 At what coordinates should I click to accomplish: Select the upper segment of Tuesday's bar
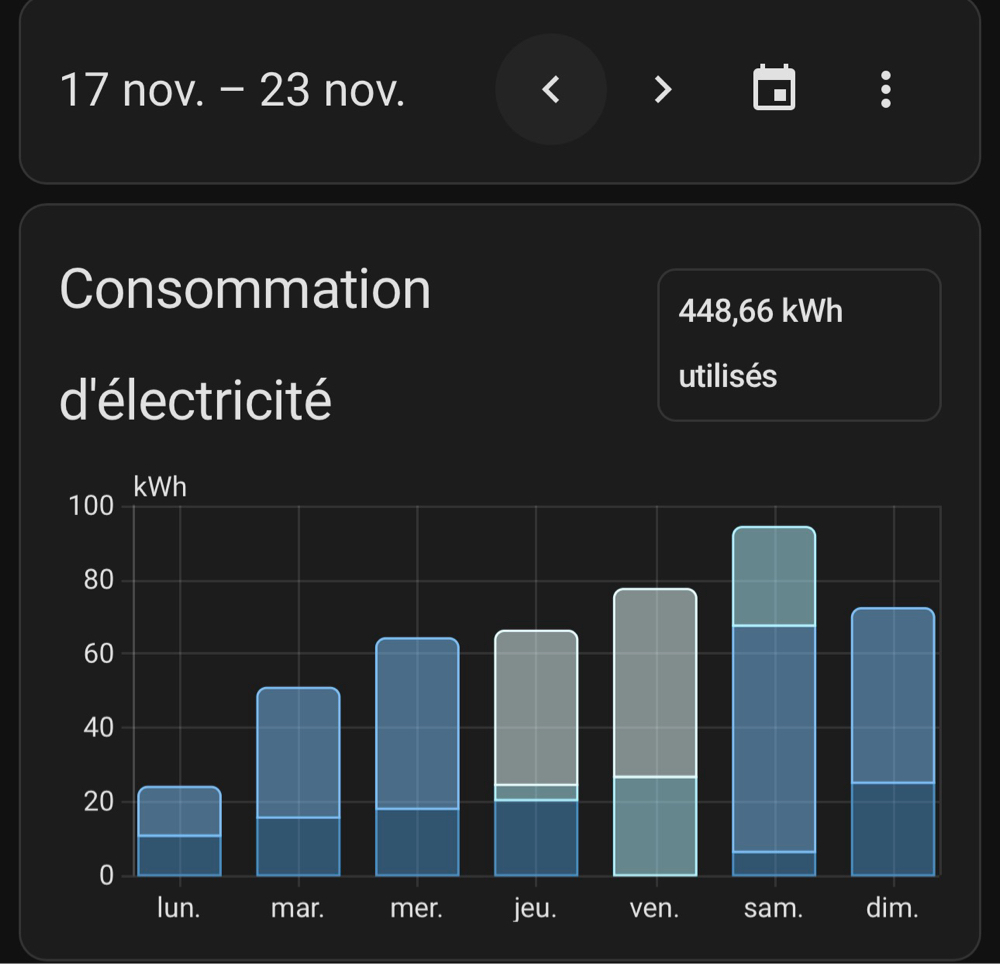298,753
